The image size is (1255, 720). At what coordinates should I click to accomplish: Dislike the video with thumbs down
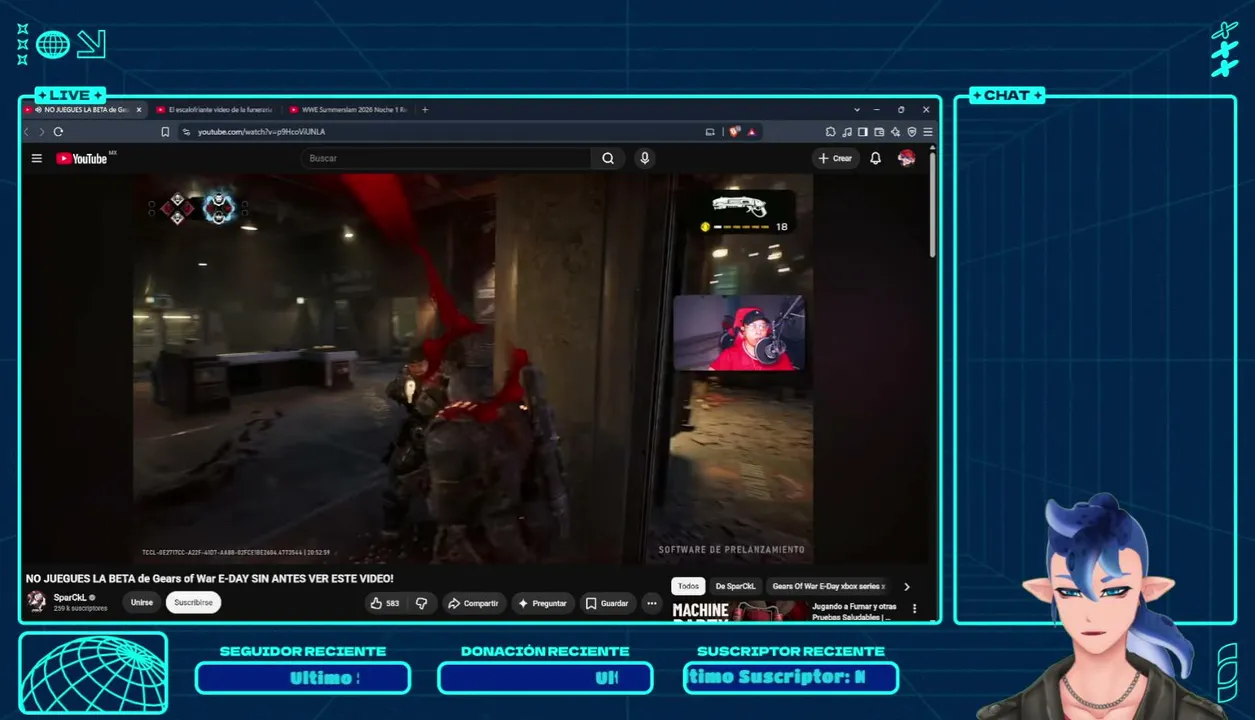(x=421, y=603)
